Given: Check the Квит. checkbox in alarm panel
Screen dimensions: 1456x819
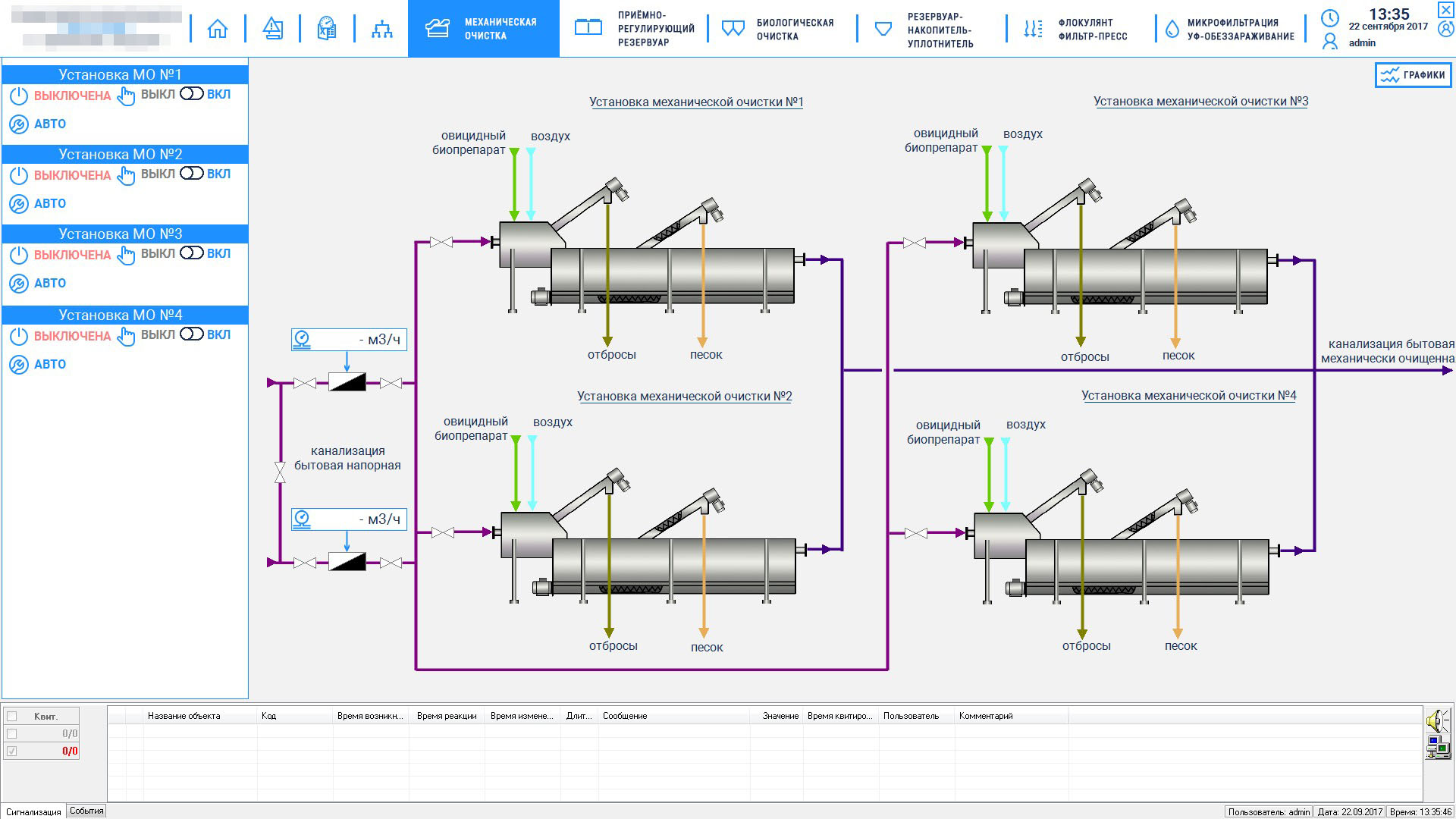Looking at the screenshot, I should tap(11, 716).
